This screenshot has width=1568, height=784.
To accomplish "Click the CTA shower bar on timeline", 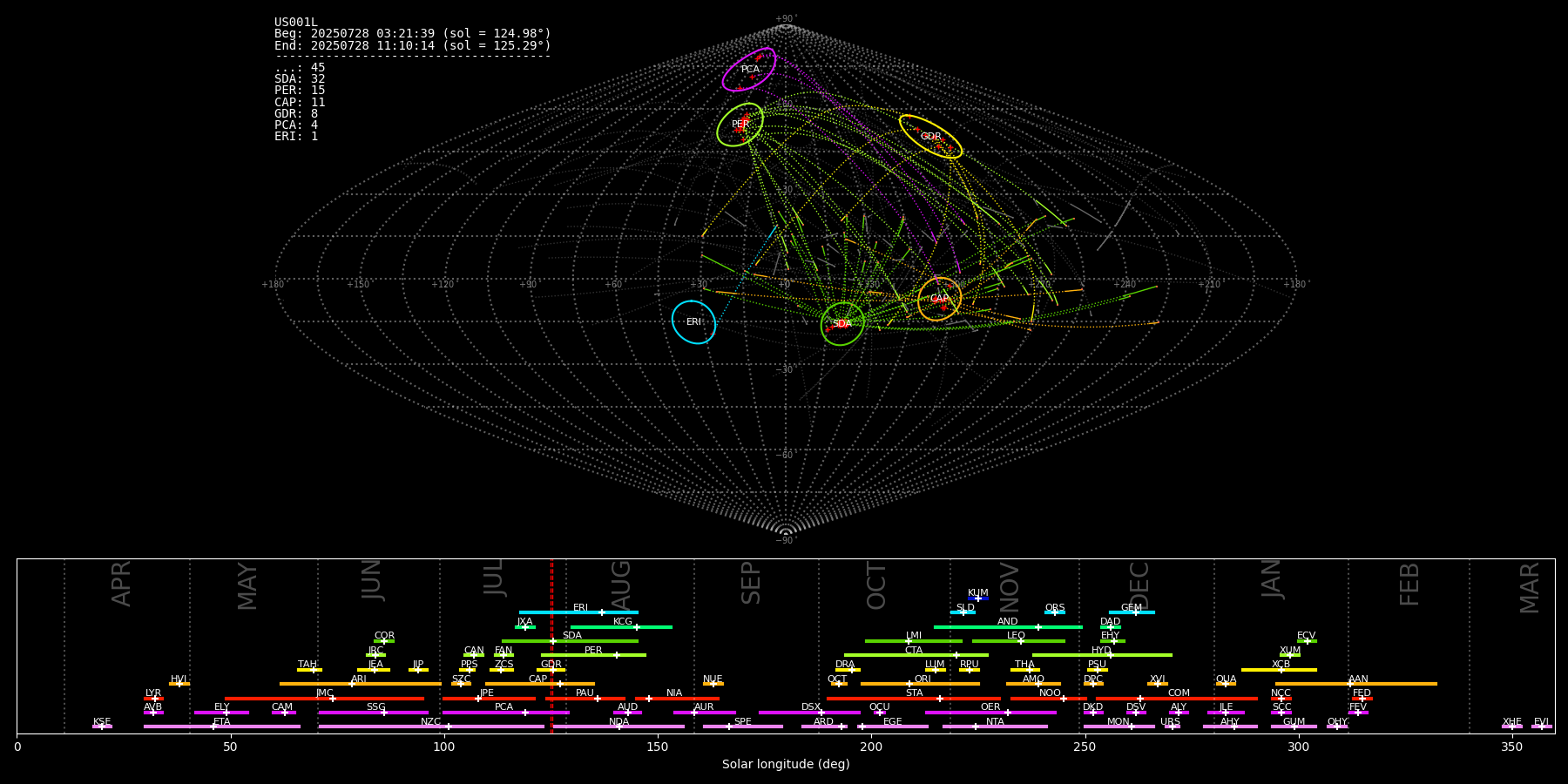I will (916, 655).
